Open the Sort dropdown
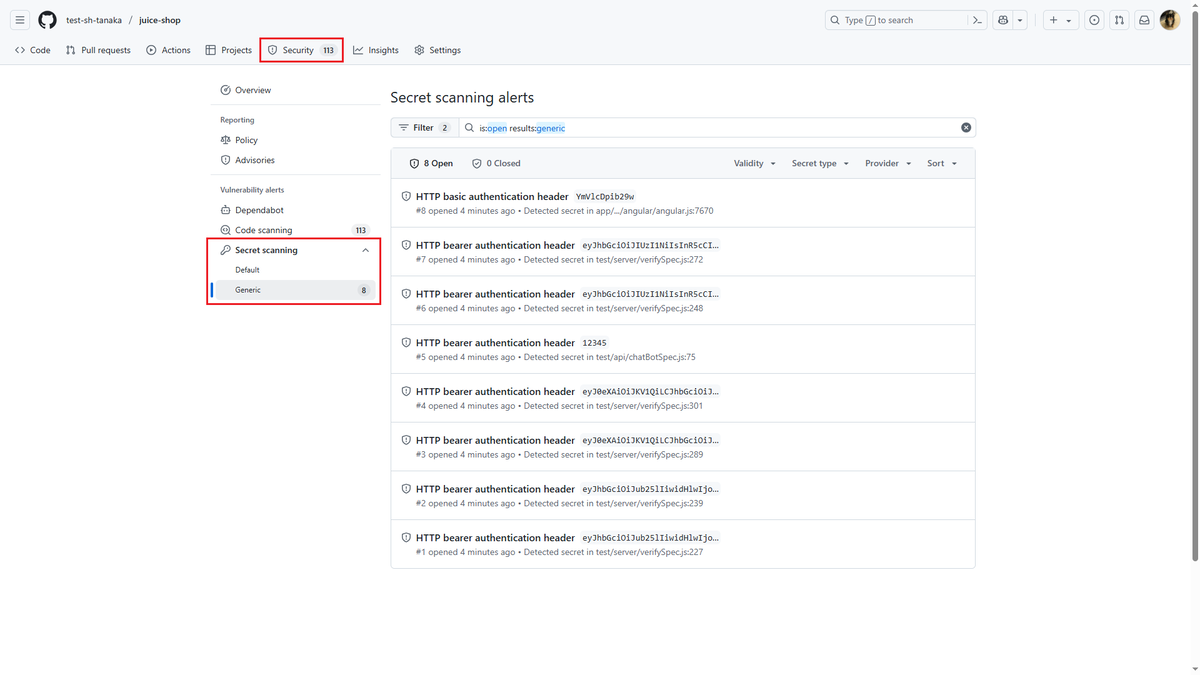This screenshot has height=675, width=1200. (942, 163)
